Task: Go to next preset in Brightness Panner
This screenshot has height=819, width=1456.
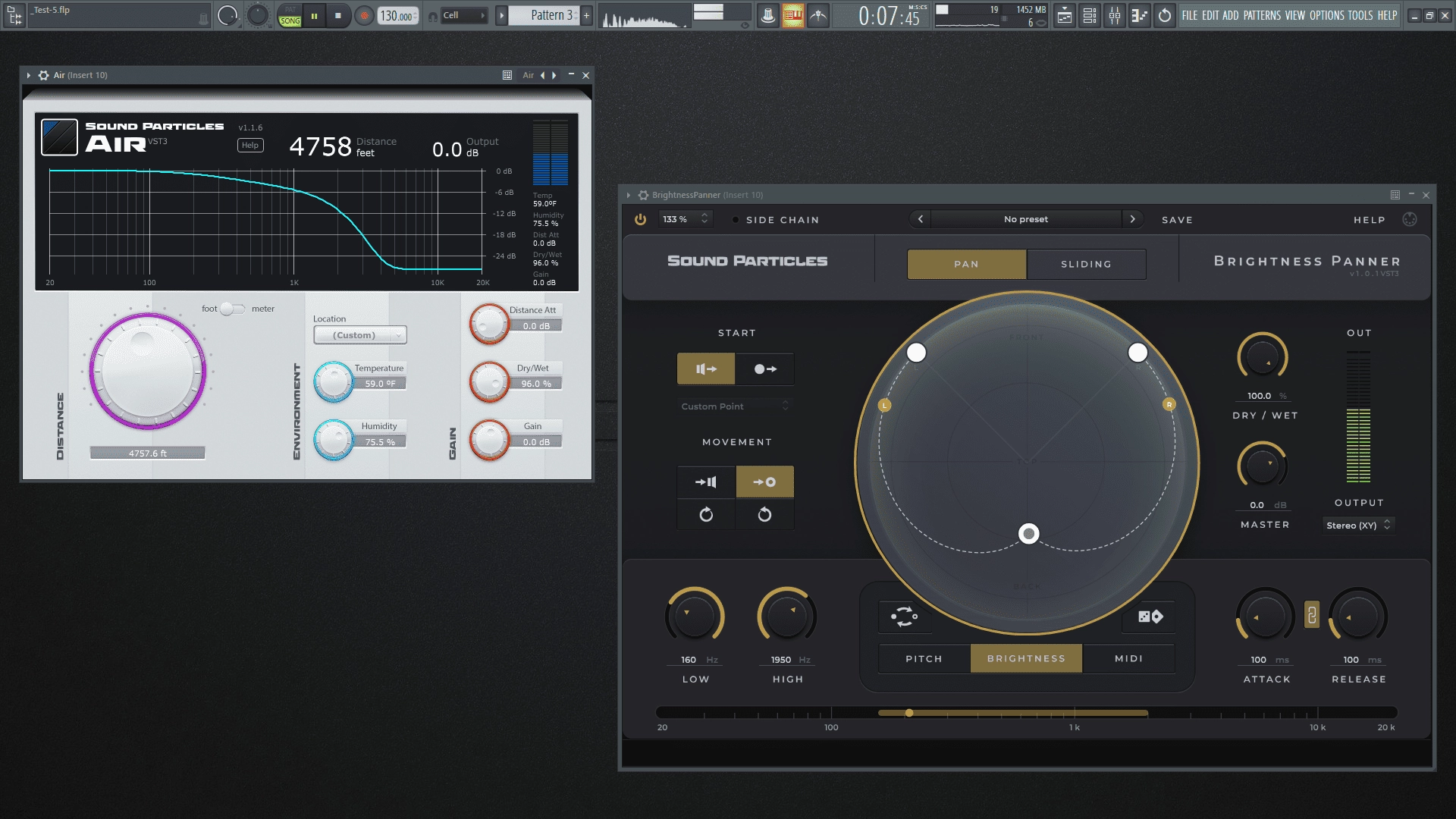Action: [x=1132, y=219]
